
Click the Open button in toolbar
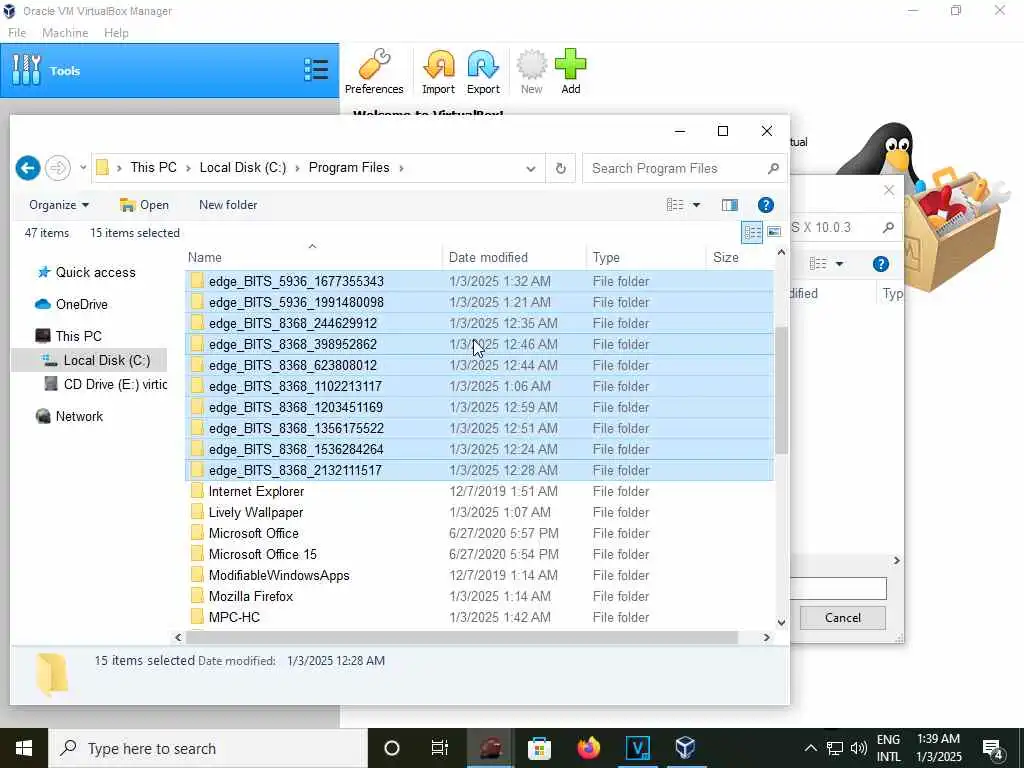144,205
